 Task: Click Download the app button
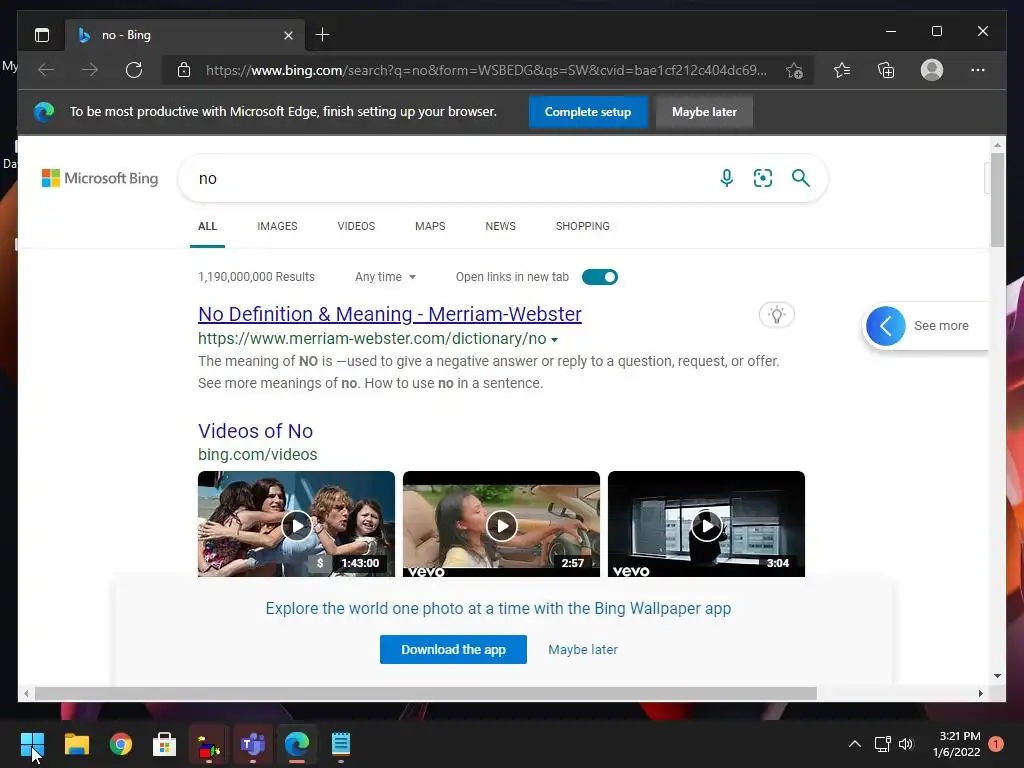tap(453, 649)
